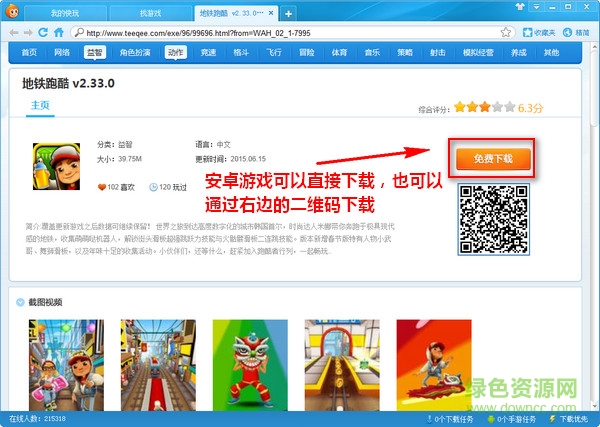Open the 格斗 category
Image resolution: width=600 pixels, height=427 pixels.
[241, 52]
